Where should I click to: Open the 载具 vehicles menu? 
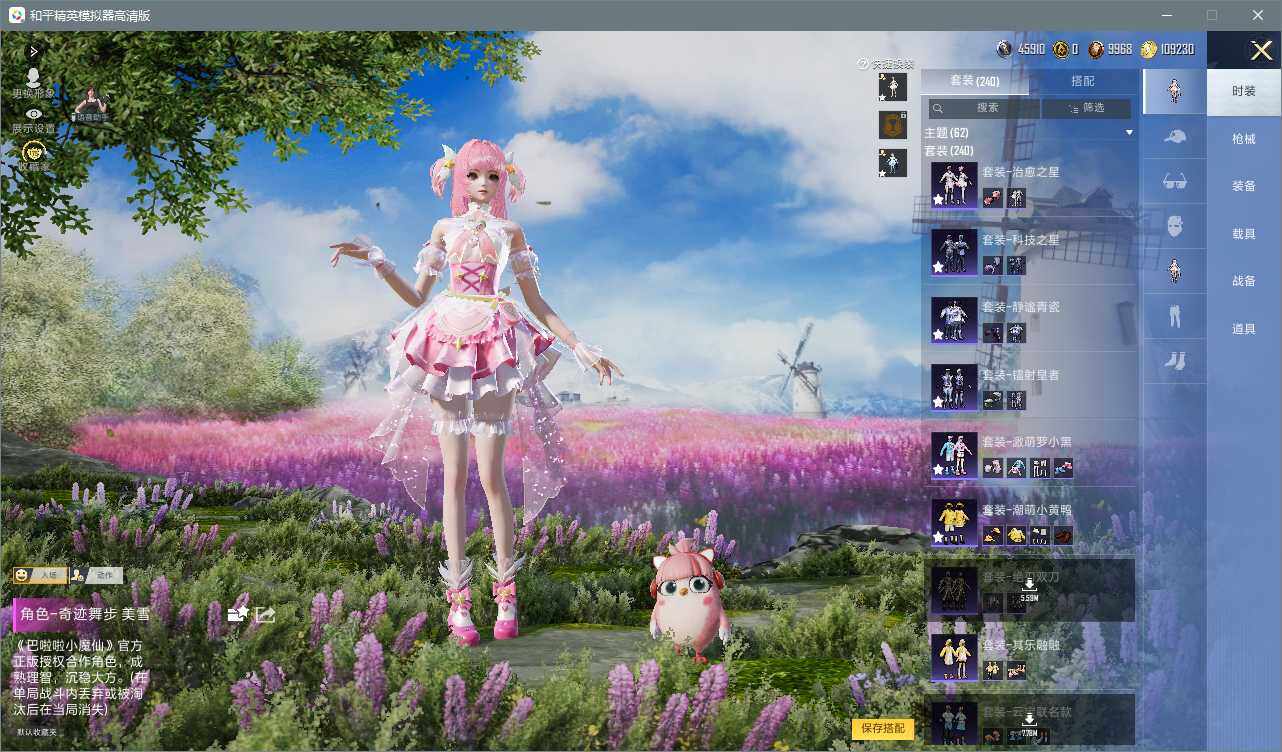[x=1244, y=234]
